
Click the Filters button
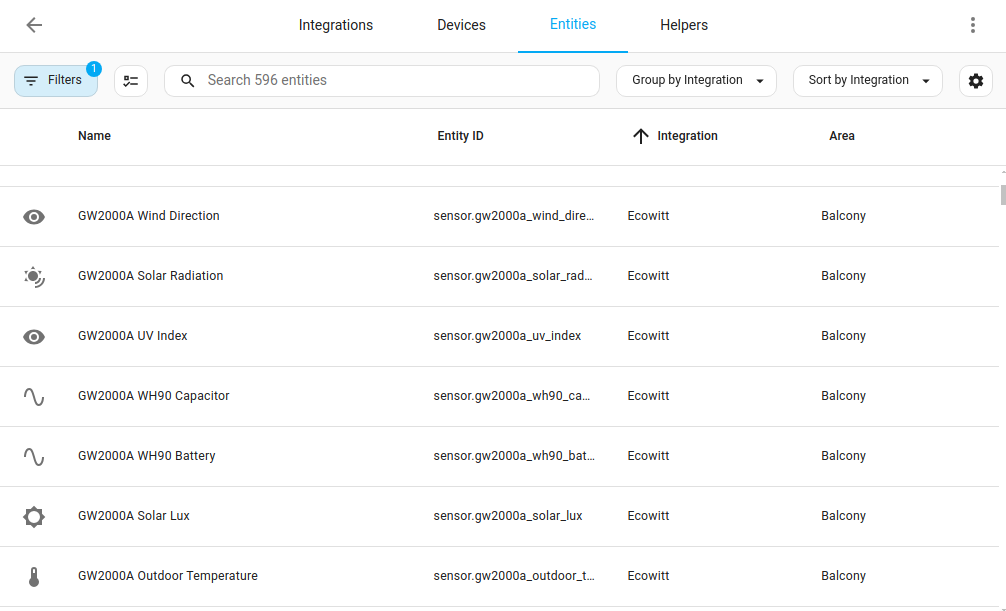pos(56,80)
